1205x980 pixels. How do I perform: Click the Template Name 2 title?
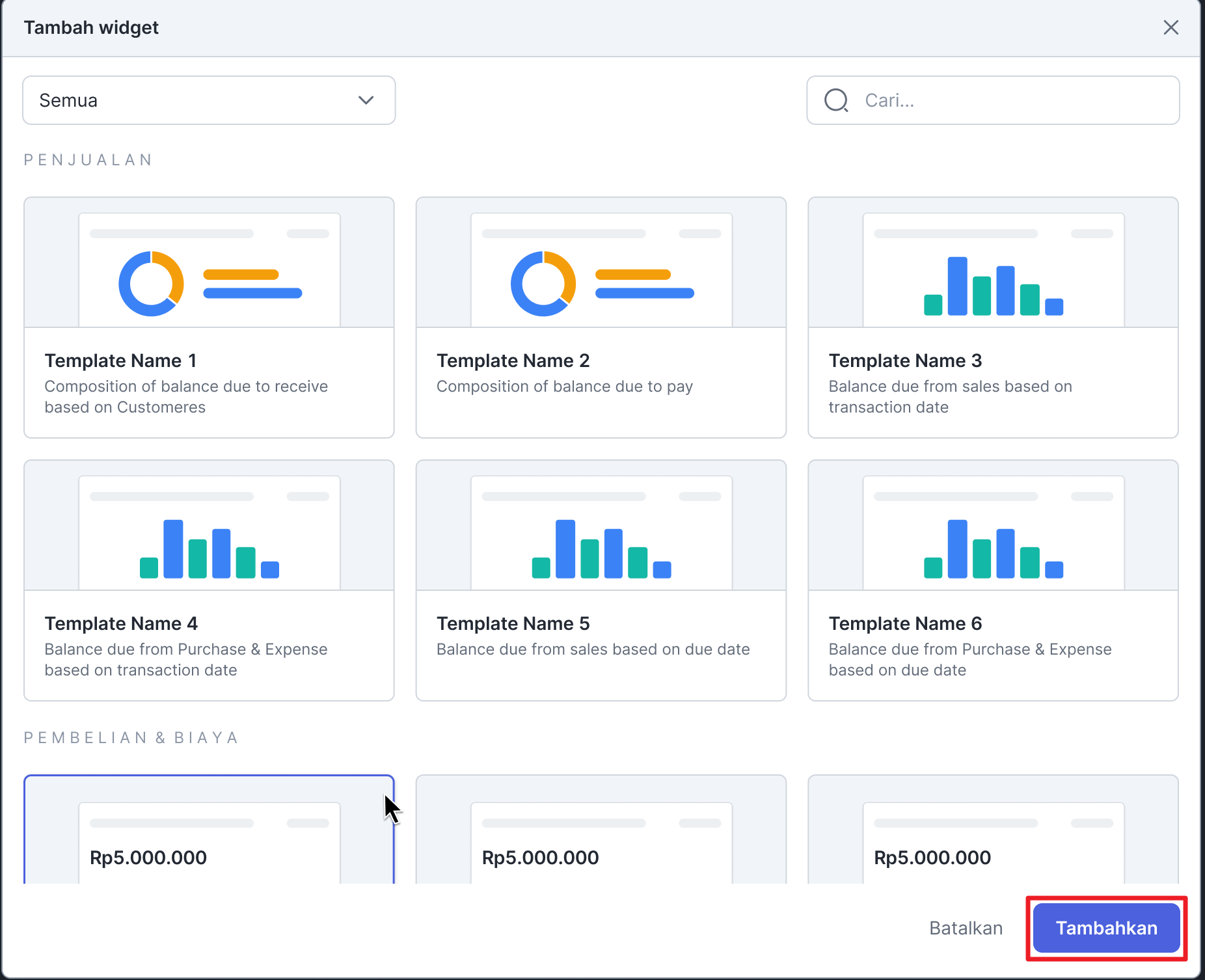(x=513, y=361)
